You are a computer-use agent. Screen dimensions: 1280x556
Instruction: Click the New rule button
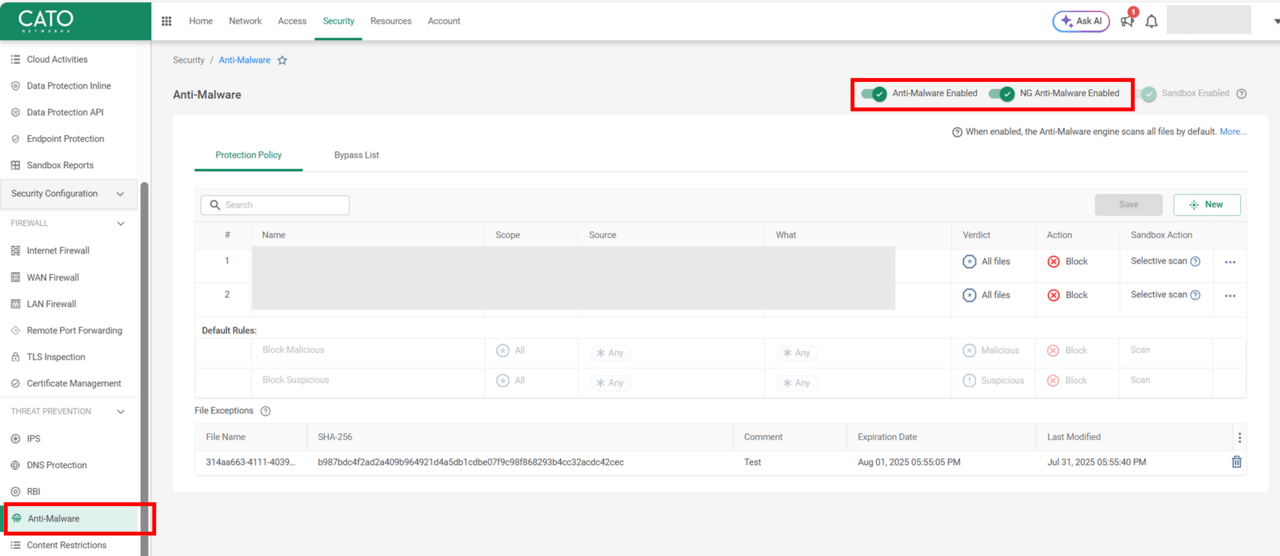point(1207,204)
